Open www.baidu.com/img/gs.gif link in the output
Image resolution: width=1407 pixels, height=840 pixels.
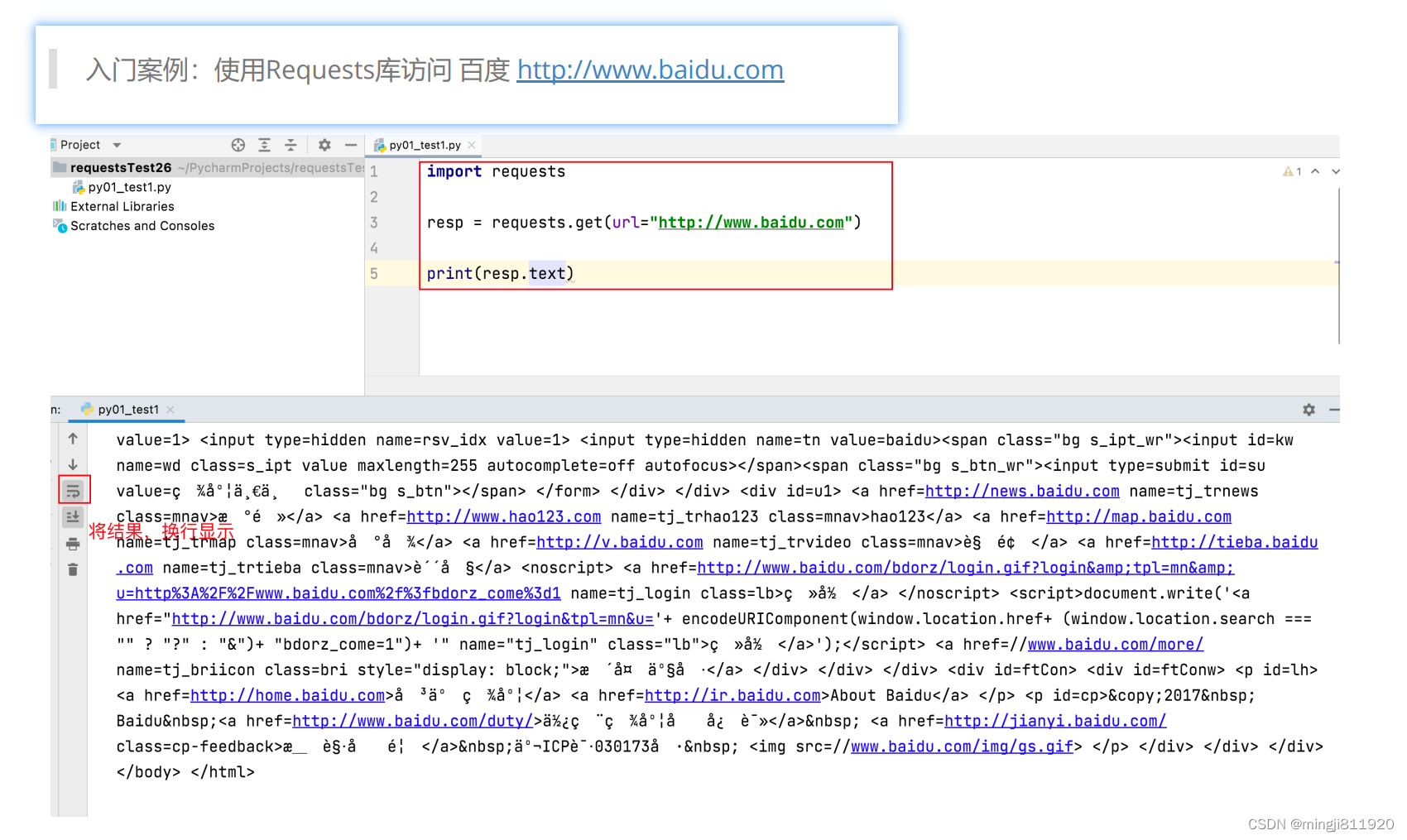coord(962,747)
